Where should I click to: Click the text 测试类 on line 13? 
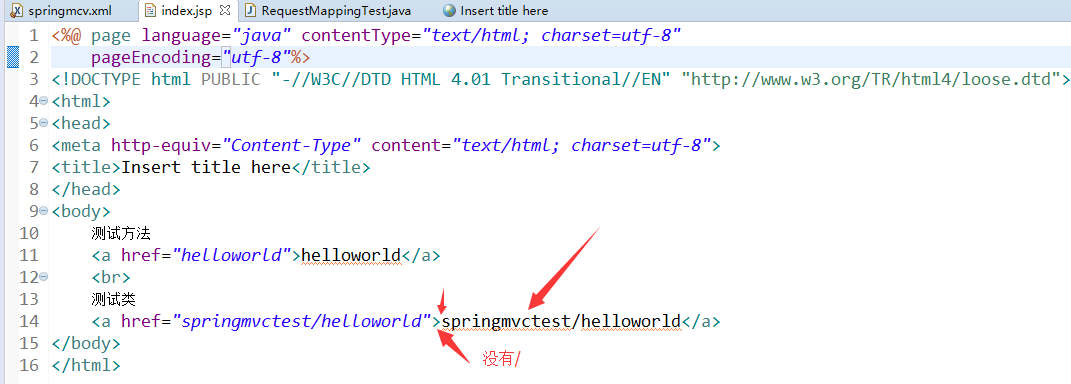(x=113, y=299)
